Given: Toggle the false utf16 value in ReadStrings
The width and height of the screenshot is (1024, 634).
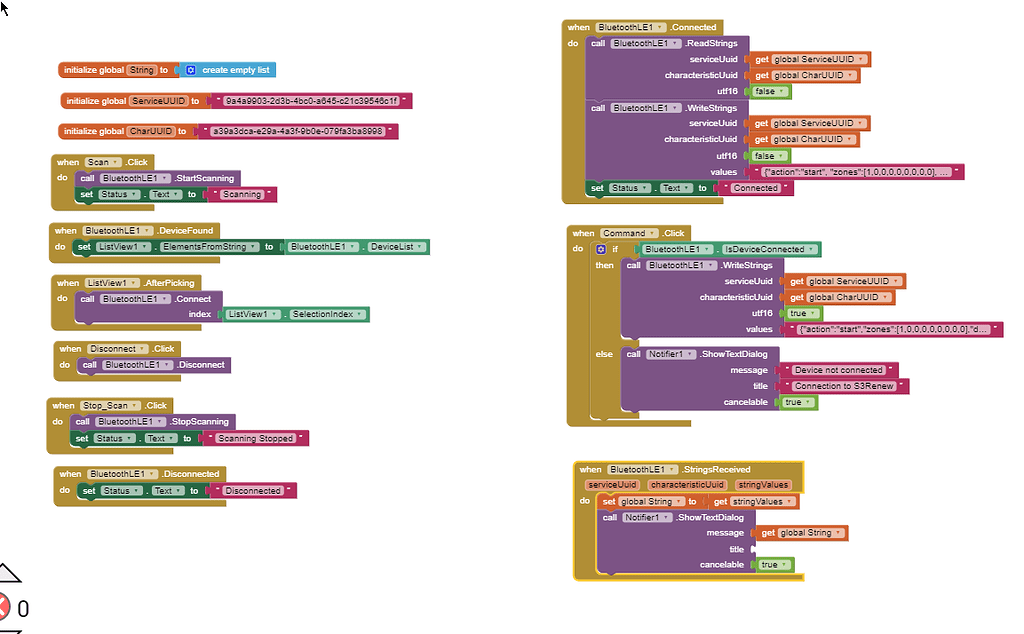Looking at the screenshot, I should tap(769, 91).
